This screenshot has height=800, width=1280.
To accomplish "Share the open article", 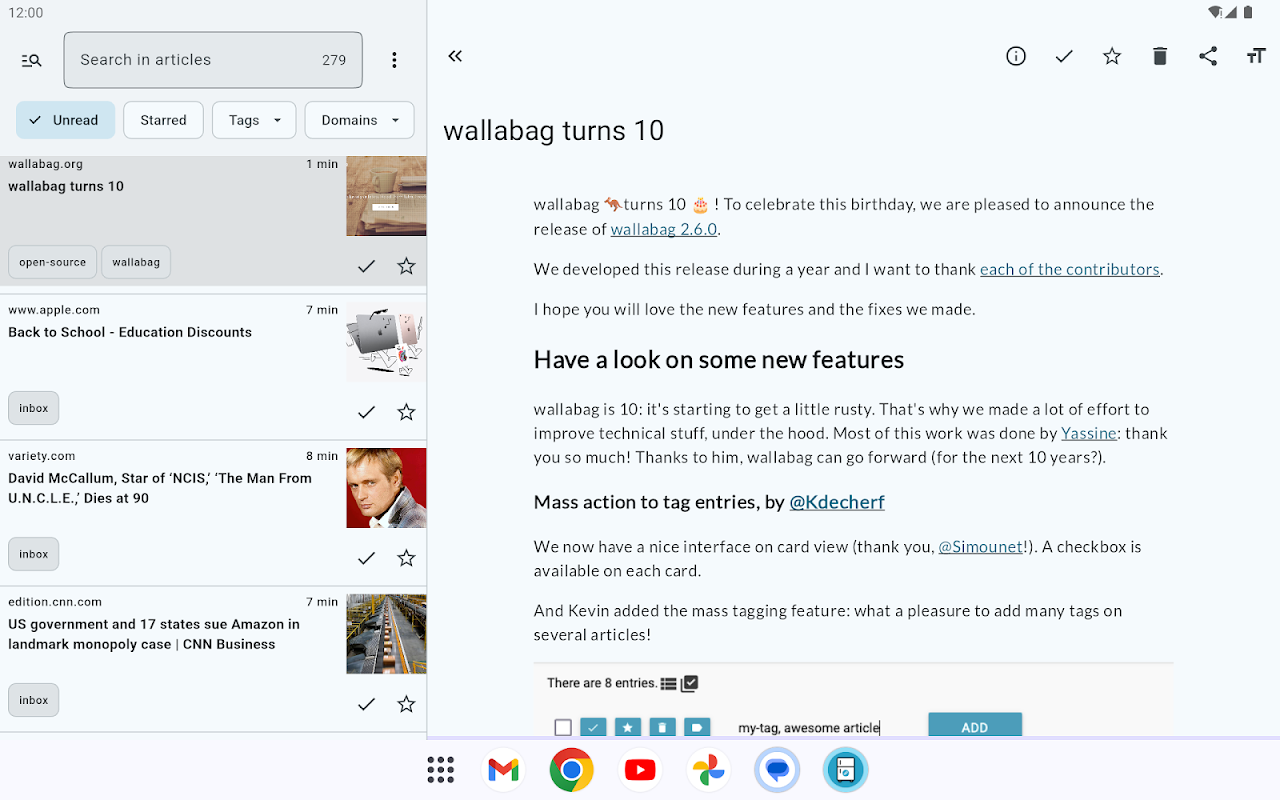I will click(1208, 56).
